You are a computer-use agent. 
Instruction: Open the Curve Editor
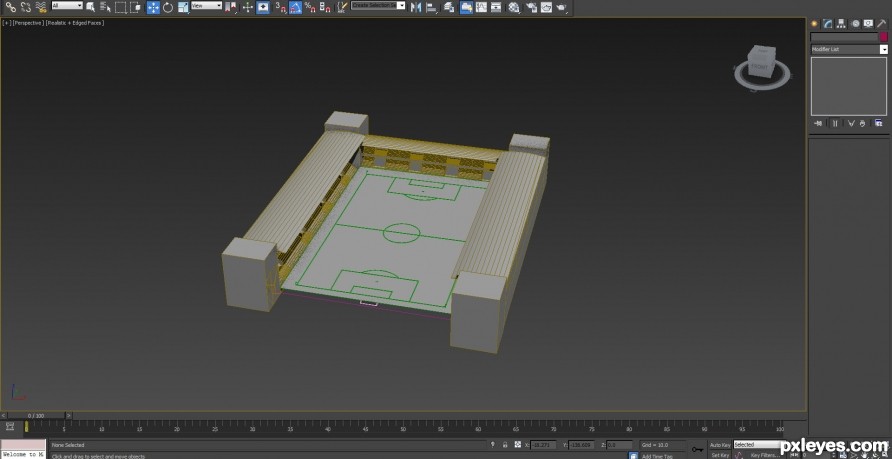[481, 7]
